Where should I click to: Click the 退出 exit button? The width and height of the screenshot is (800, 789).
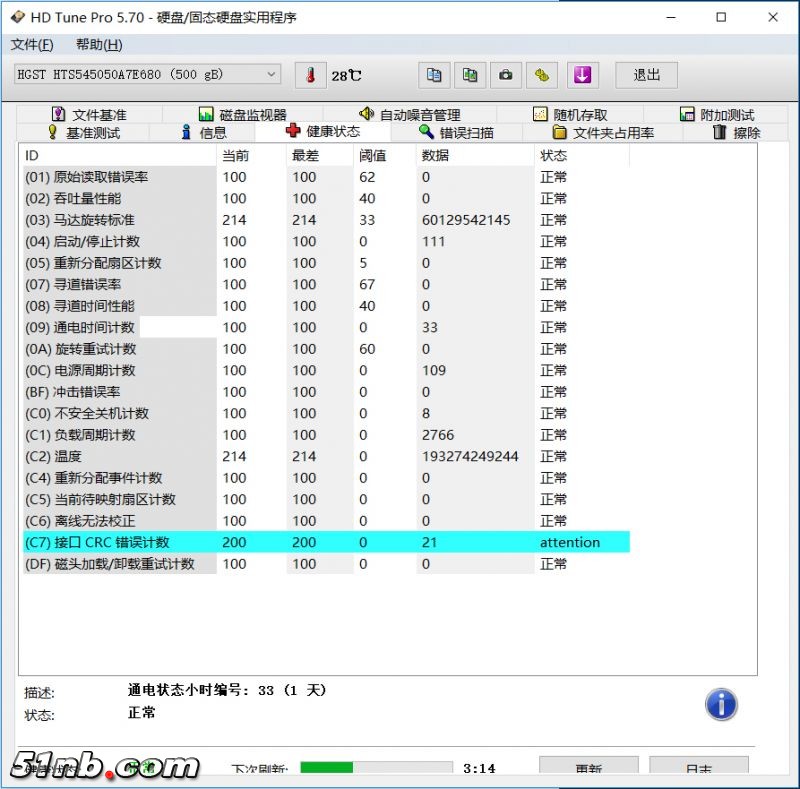[647, 75]
